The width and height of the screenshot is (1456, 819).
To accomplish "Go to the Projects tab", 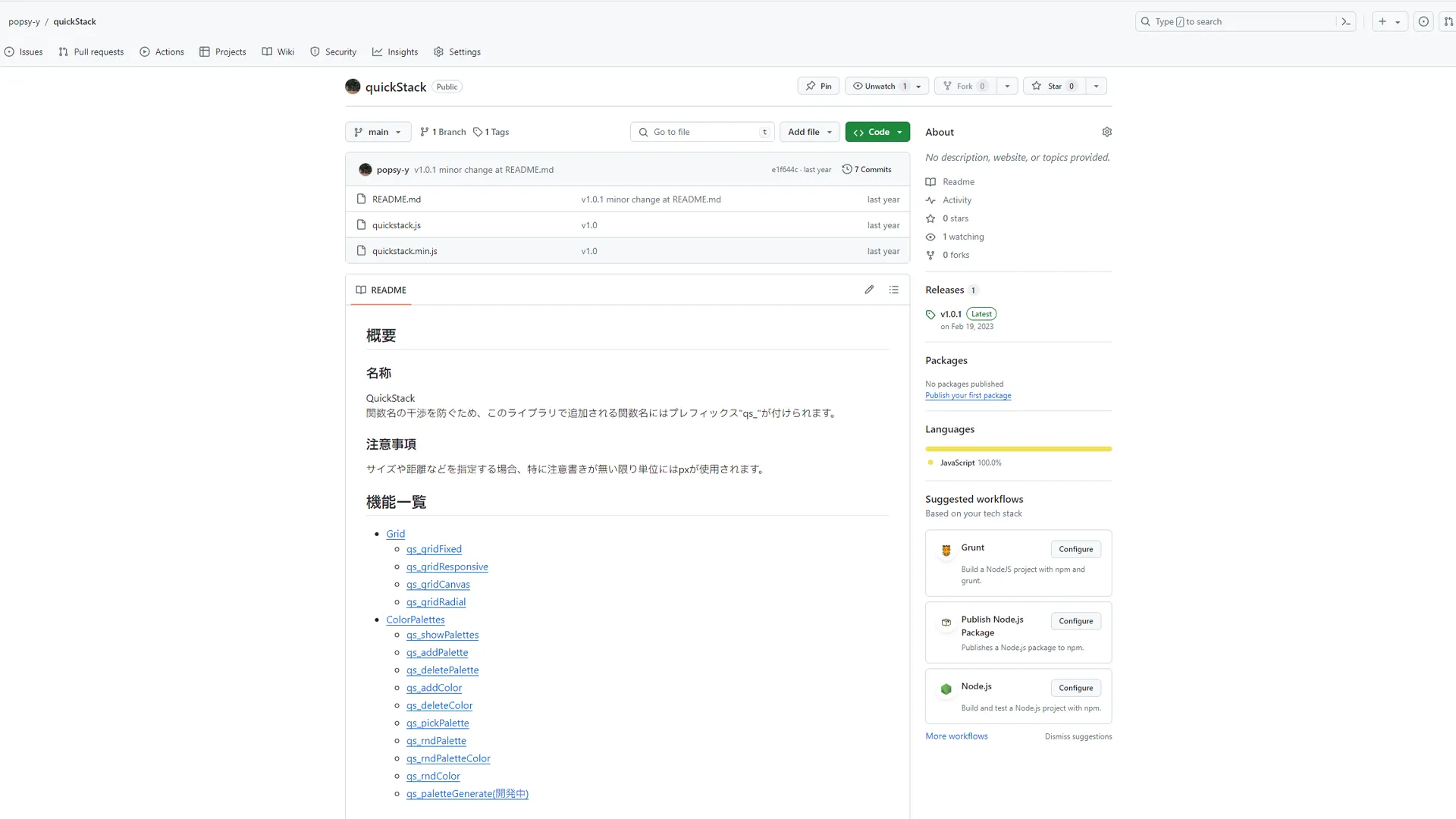I will click(x=223, y=52).
